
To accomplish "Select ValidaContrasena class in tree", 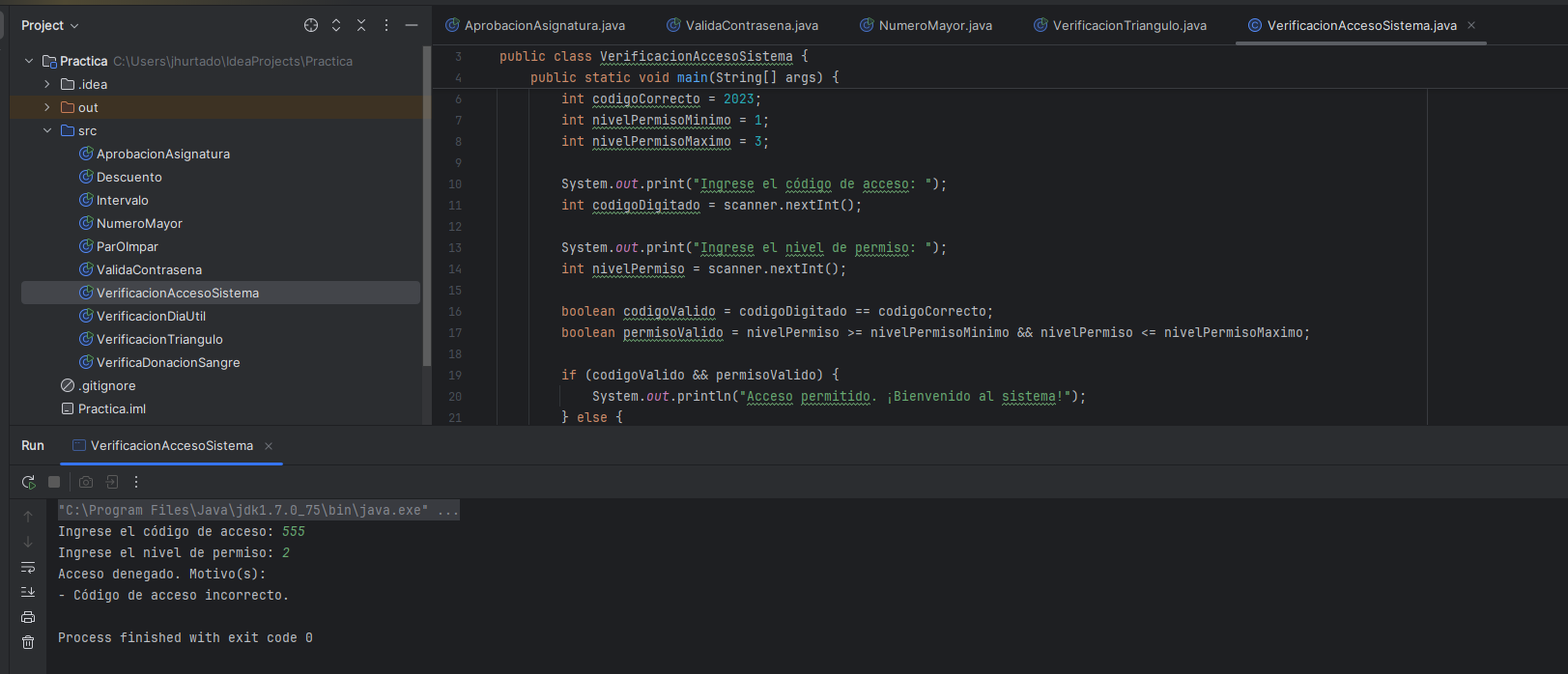I will point(149,269).
